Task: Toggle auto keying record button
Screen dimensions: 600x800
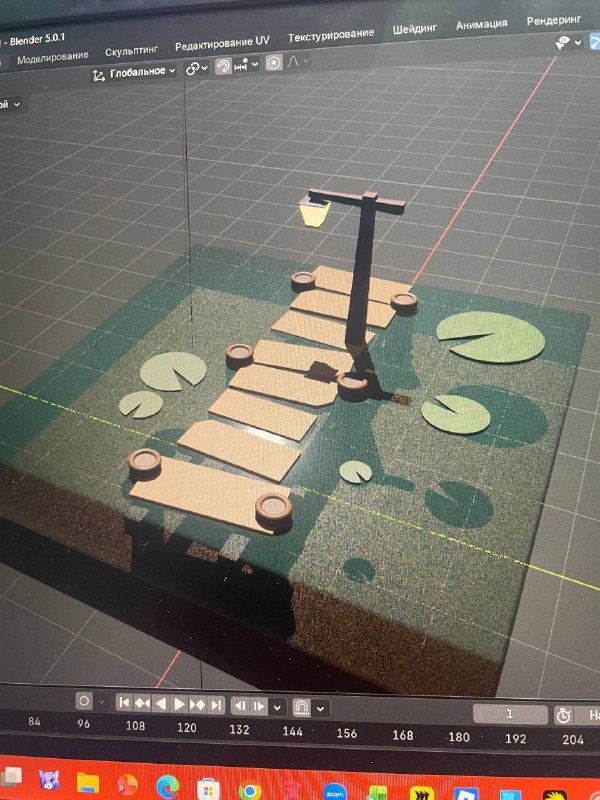Action: click(x=84, y=701)
